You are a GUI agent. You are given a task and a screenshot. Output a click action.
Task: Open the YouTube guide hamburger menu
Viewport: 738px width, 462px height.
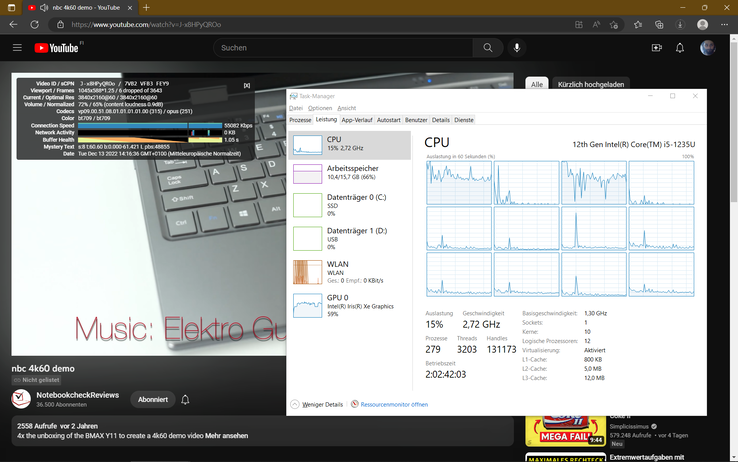click(17, 48)
